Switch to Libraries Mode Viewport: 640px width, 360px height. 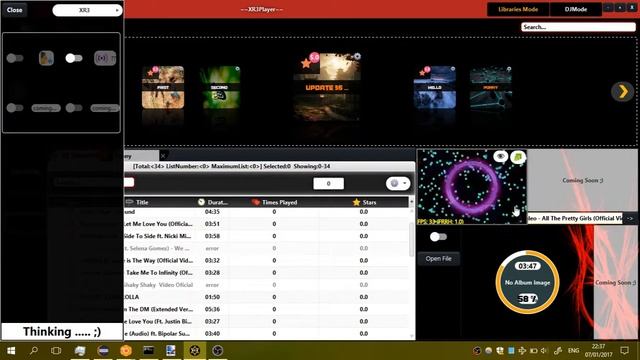click(518, 9)
